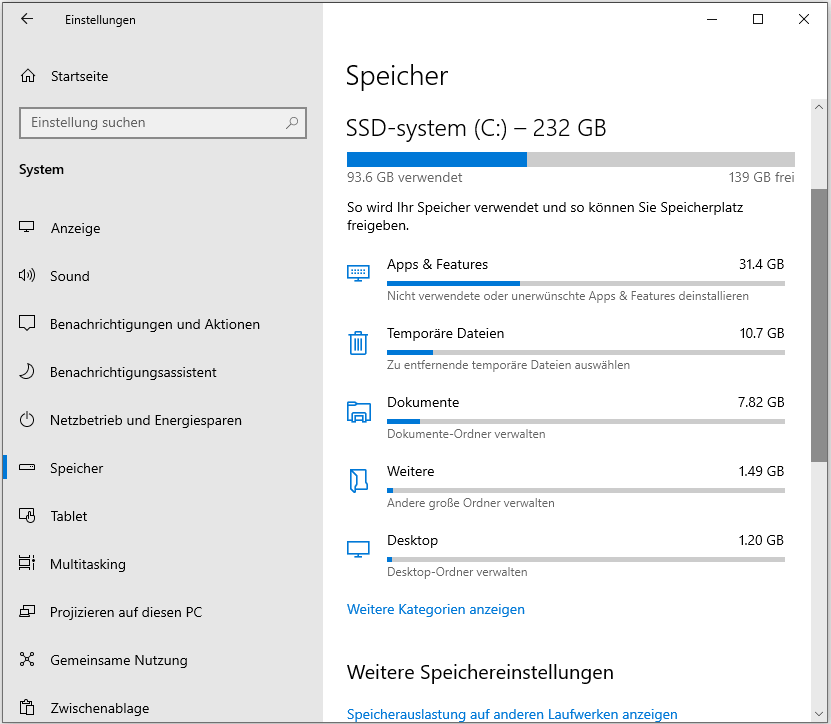Open Zwischenablage settings in sidebar
This screenshot has height=724, width=831.
click(99, 708)
